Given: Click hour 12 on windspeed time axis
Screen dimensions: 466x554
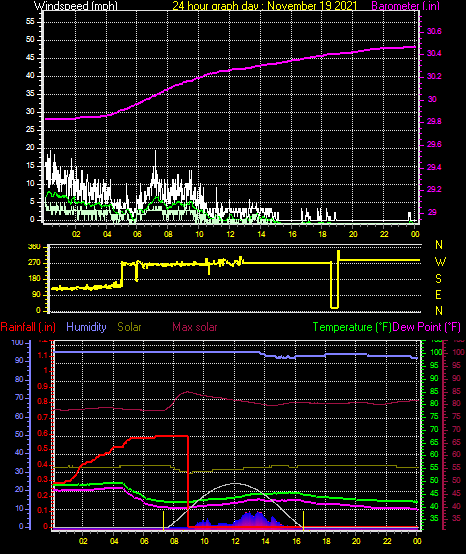Looking at the screenshot, I should tap(230, 234).
